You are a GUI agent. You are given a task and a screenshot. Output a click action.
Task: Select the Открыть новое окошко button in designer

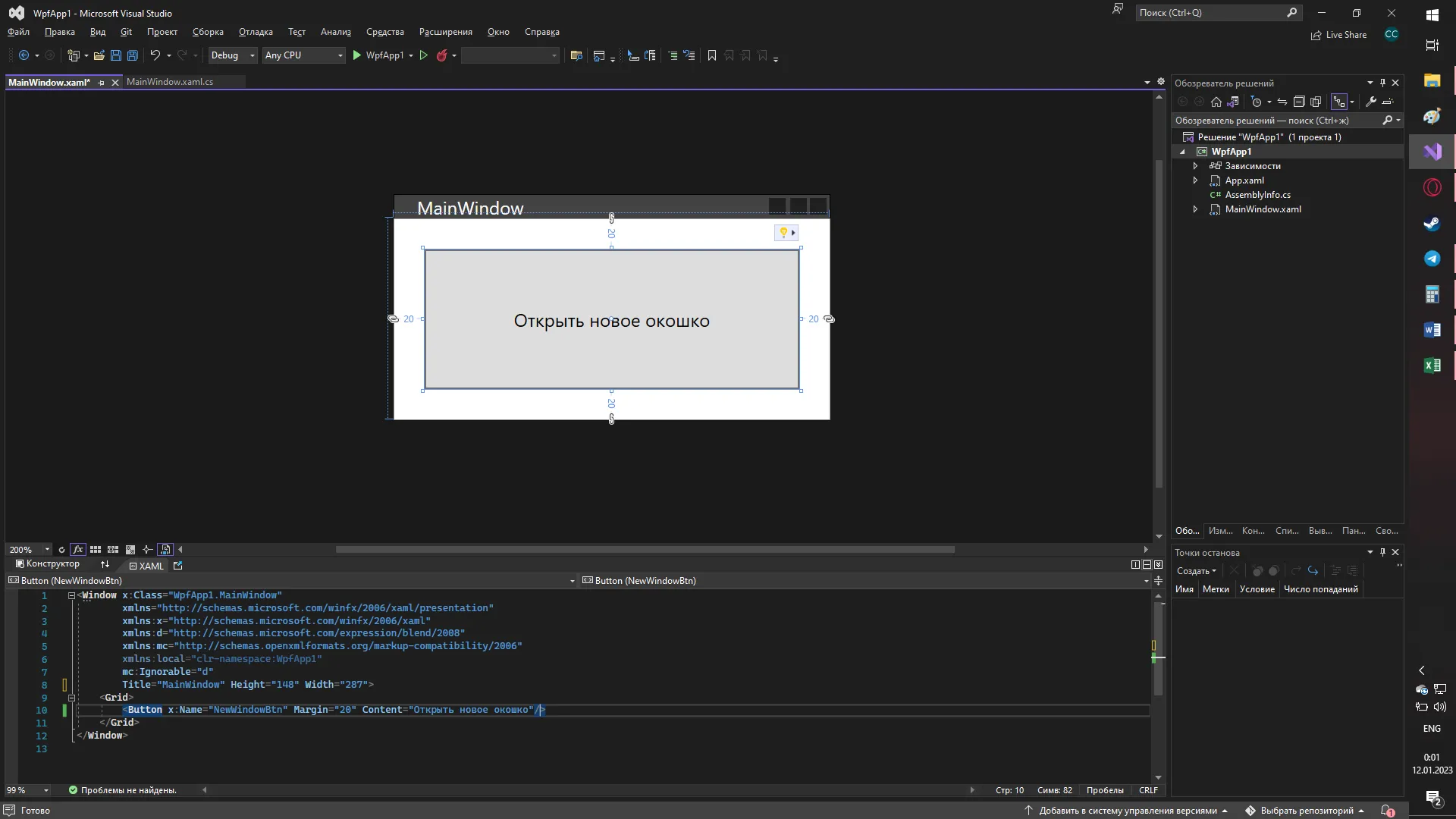pos(611,319)
